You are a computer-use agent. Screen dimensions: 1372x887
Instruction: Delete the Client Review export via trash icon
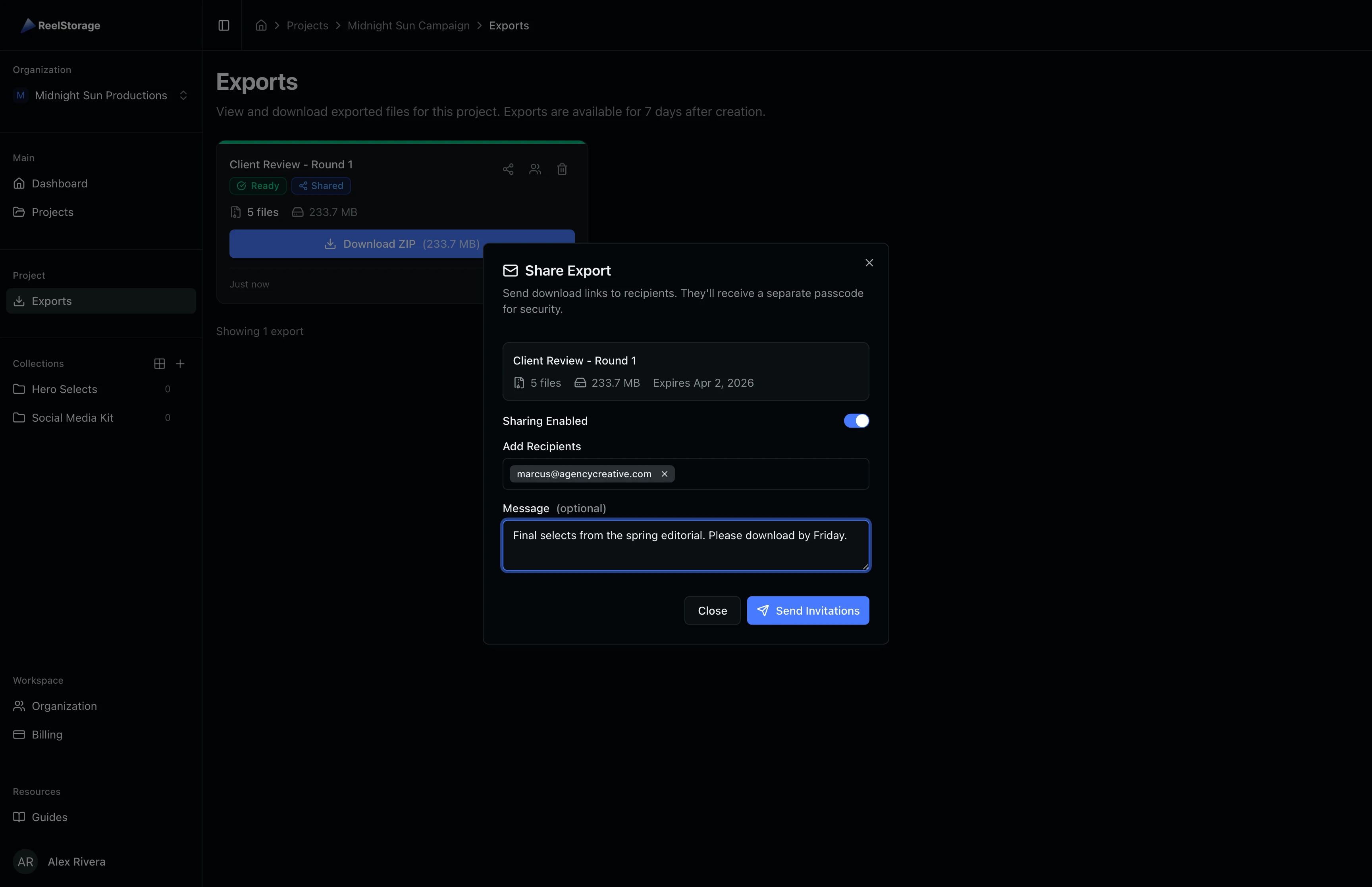point(562,169)
